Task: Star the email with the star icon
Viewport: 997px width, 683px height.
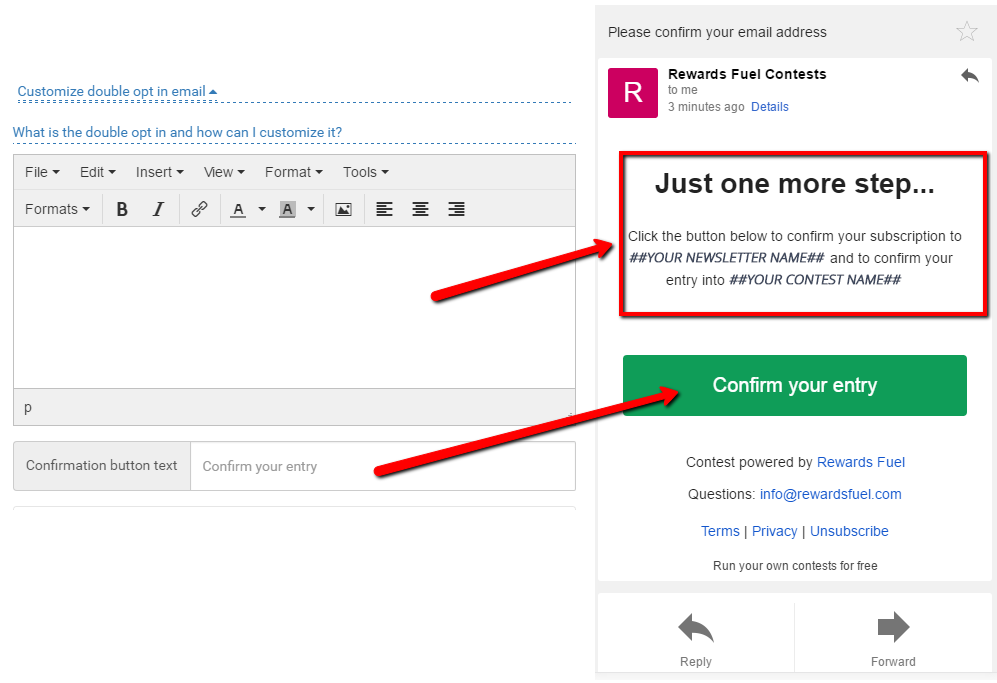Action: pyautogui.click(x=966, y=31)
